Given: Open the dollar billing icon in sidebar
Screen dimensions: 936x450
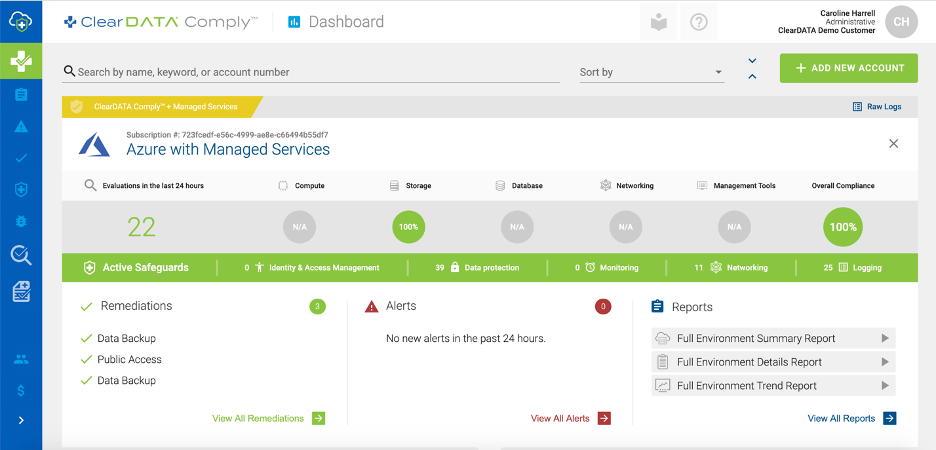Looking at the screenshot, I should 21,391.
